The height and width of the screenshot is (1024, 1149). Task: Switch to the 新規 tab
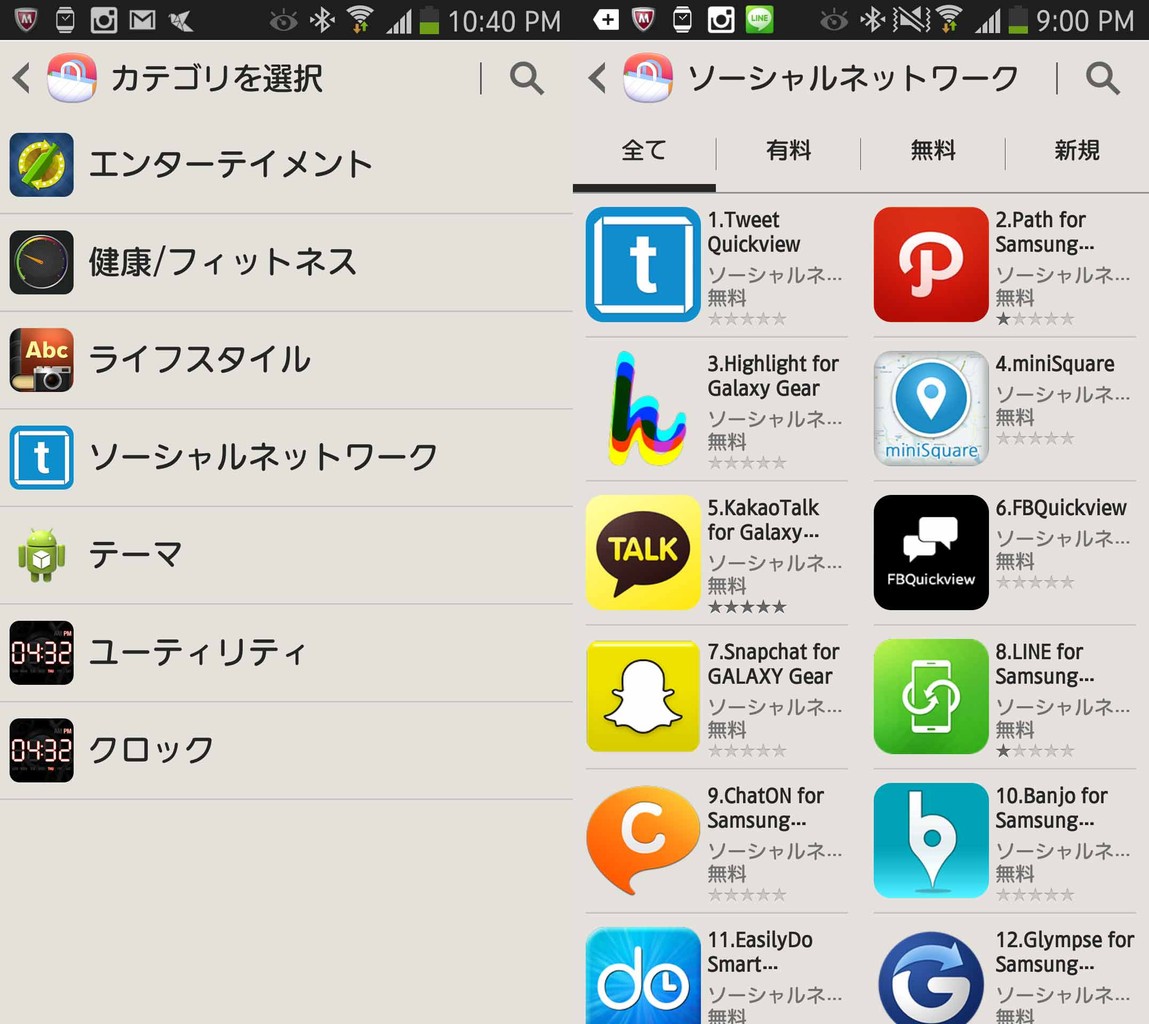click(1077, 151)
